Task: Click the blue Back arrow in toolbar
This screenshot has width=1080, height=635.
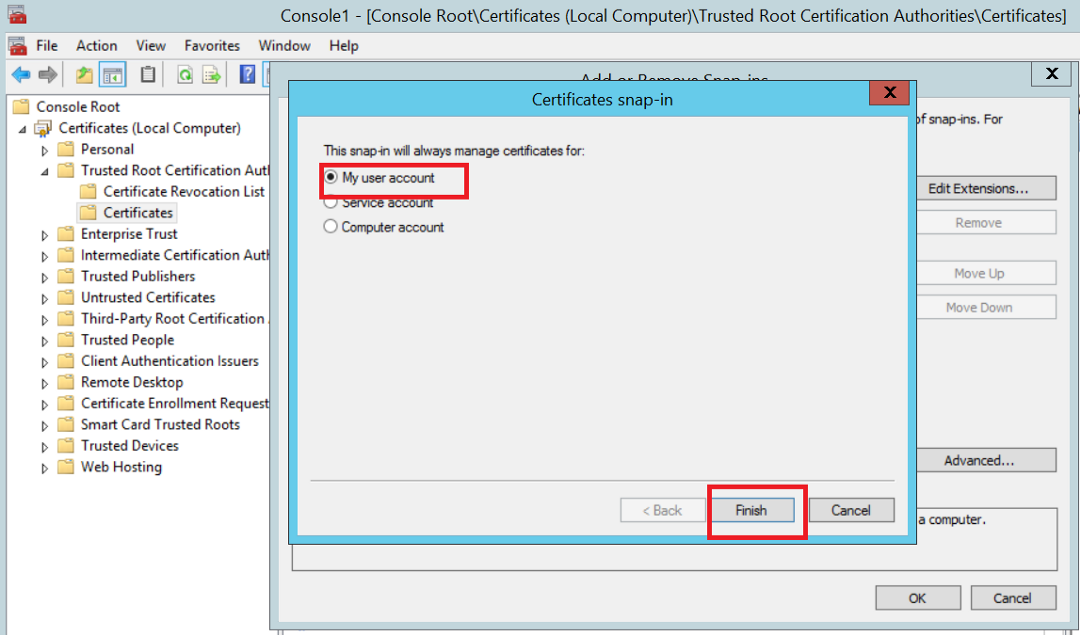Action: tap(20, 75)
